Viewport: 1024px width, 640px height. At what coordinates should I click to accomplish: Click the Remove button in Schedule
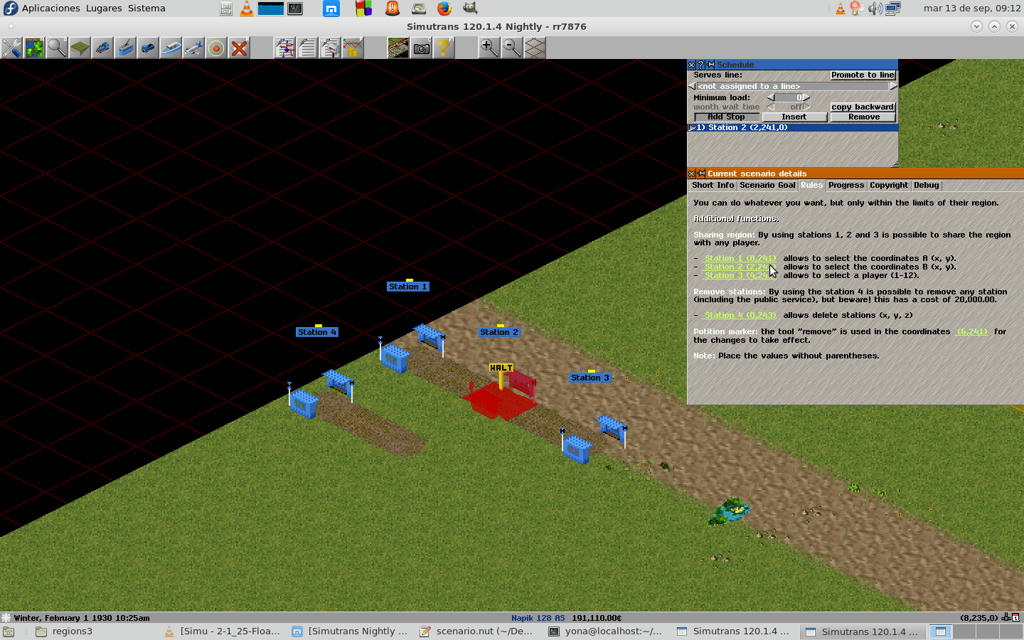click(863, 117)
